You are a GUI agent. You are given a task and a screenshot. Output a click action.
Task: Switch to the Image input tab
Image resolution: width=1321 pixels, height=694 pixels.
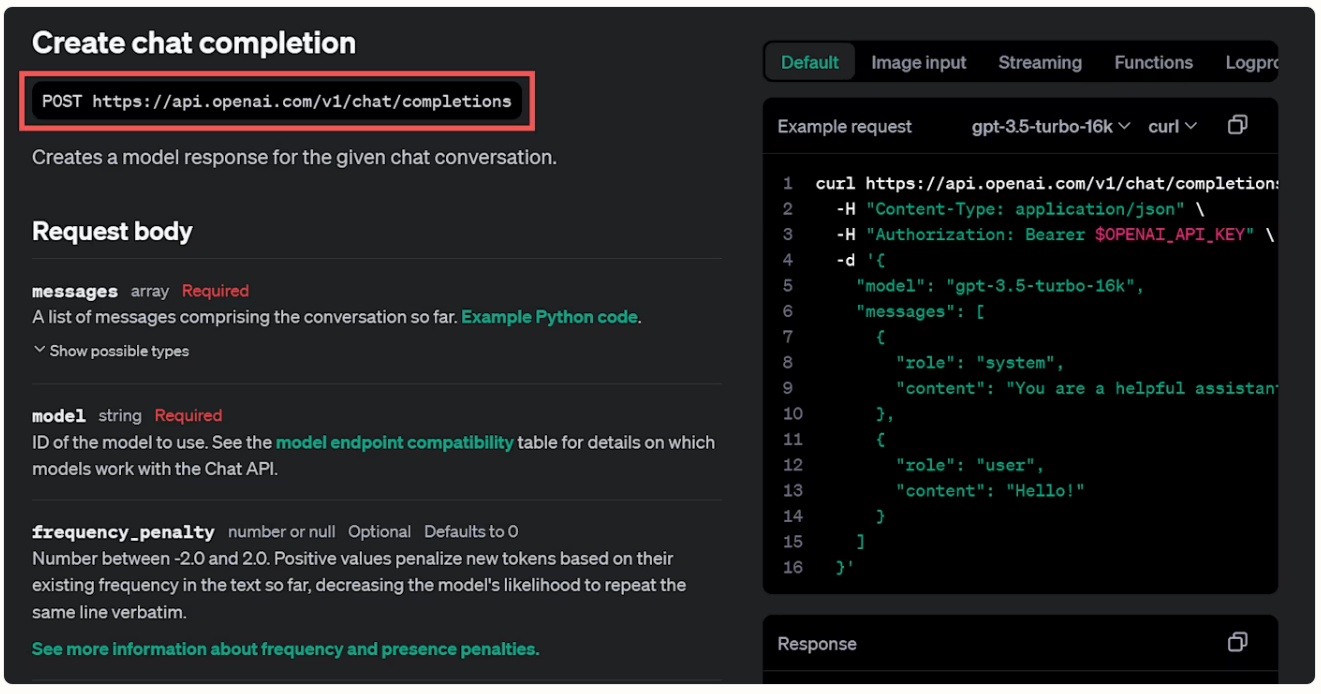pos(918,62)
